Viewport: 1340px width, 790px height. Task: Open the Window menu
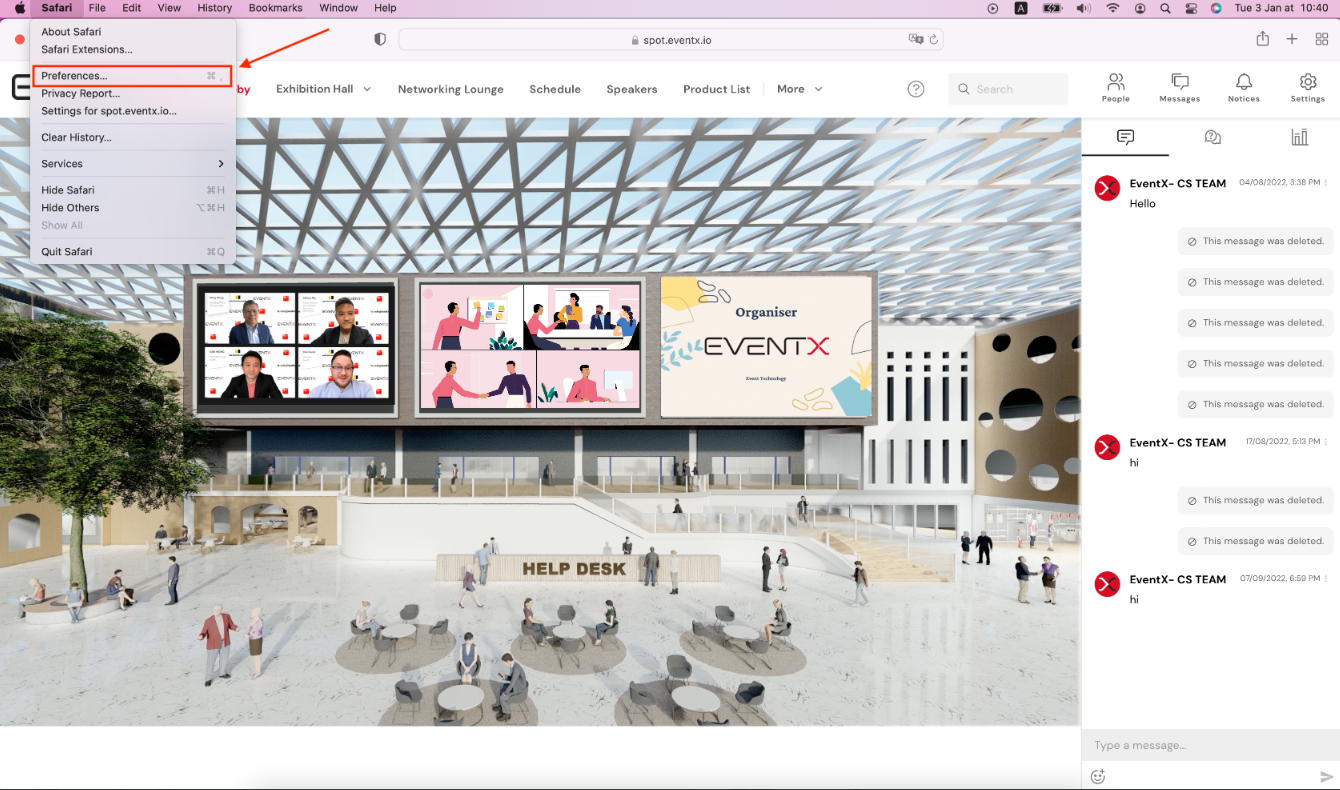coord(338,8)
